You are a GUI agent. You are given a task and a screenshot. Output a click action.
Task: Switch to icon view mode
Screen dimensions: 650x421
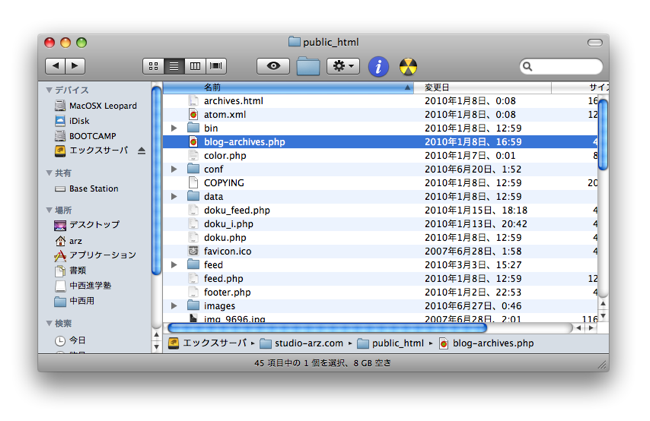[153, 66]
